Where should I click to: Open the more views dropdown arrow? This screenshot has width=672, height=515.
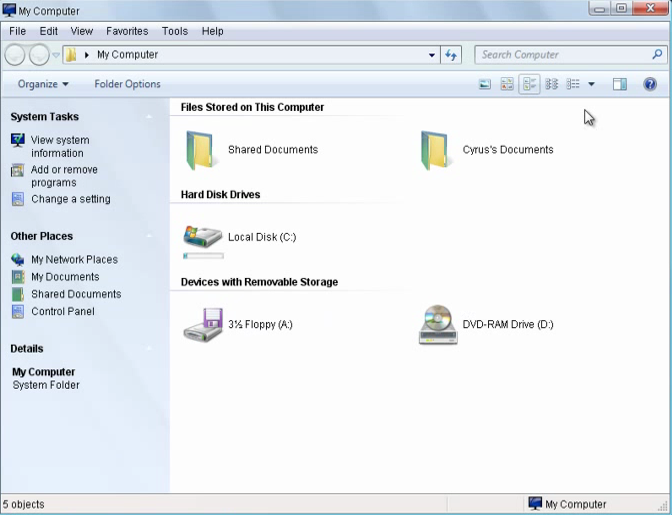(x=591, y=84)
